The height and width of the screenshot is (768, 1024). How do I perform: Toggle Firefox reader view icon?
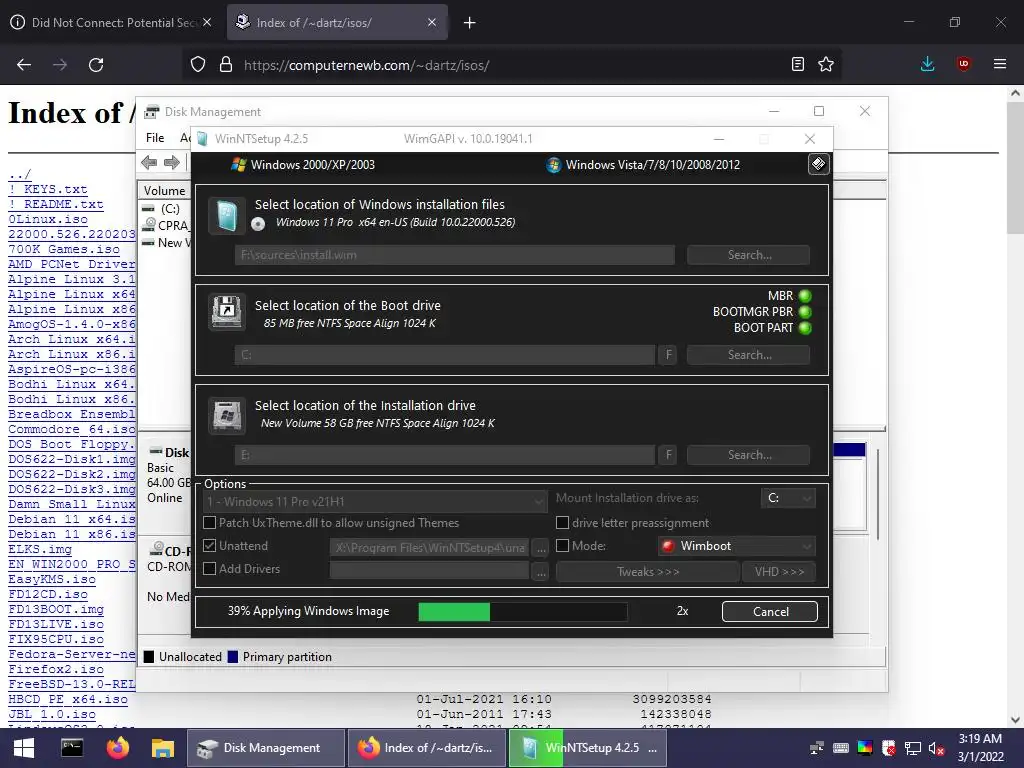coord(797,64)
